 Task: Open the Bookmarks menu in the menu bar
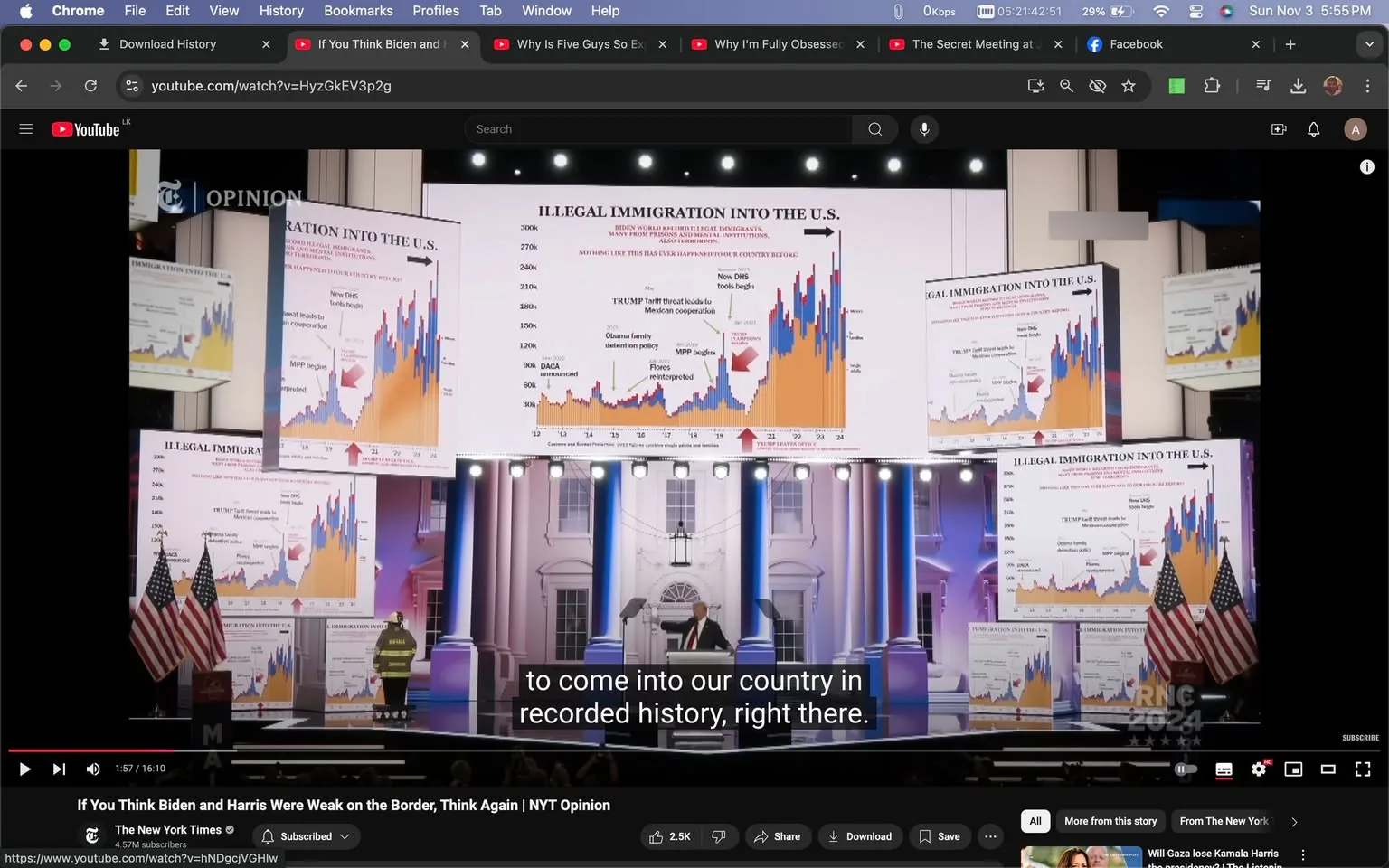[358, 11]
